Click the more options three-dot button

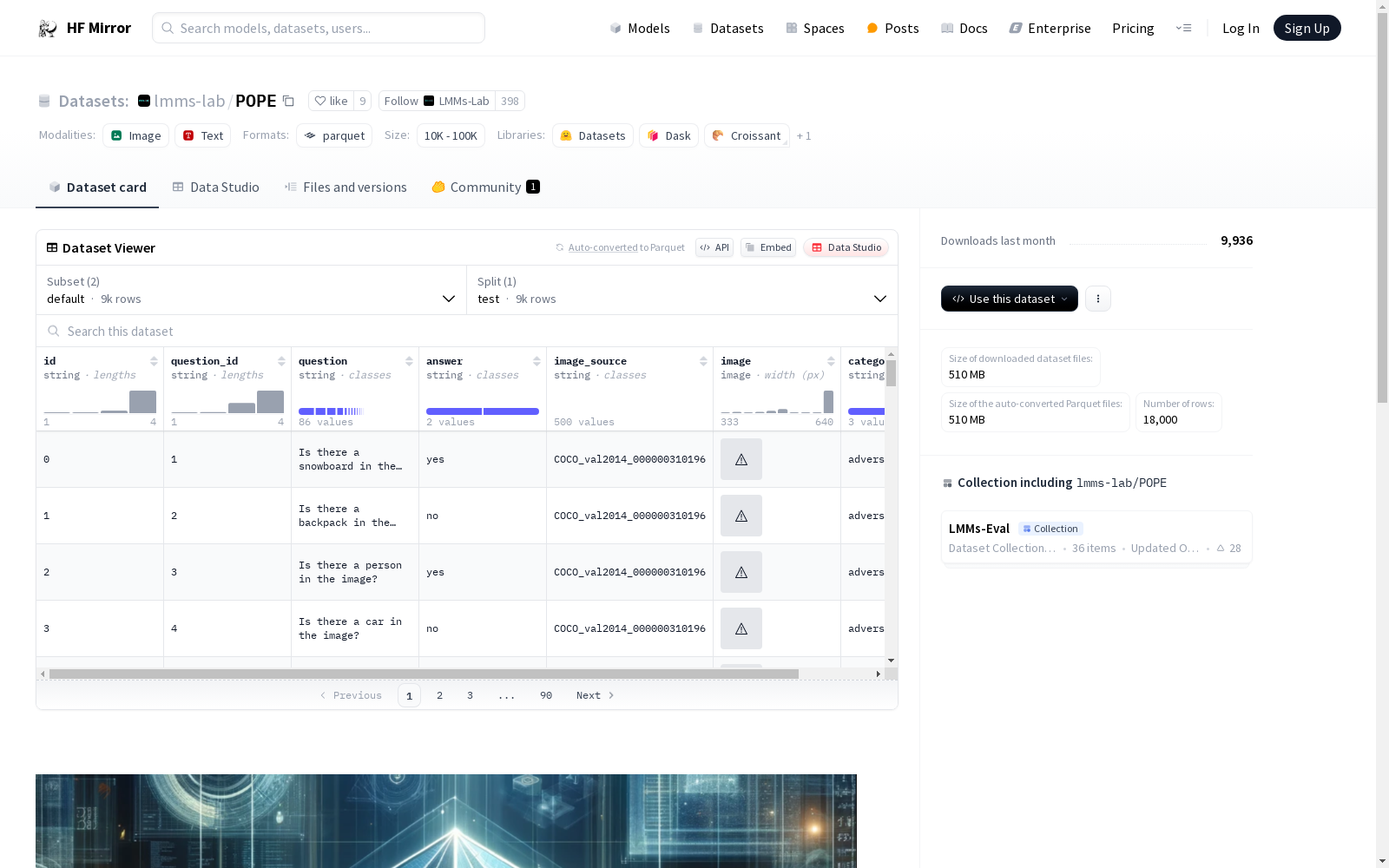point(1097,299)
